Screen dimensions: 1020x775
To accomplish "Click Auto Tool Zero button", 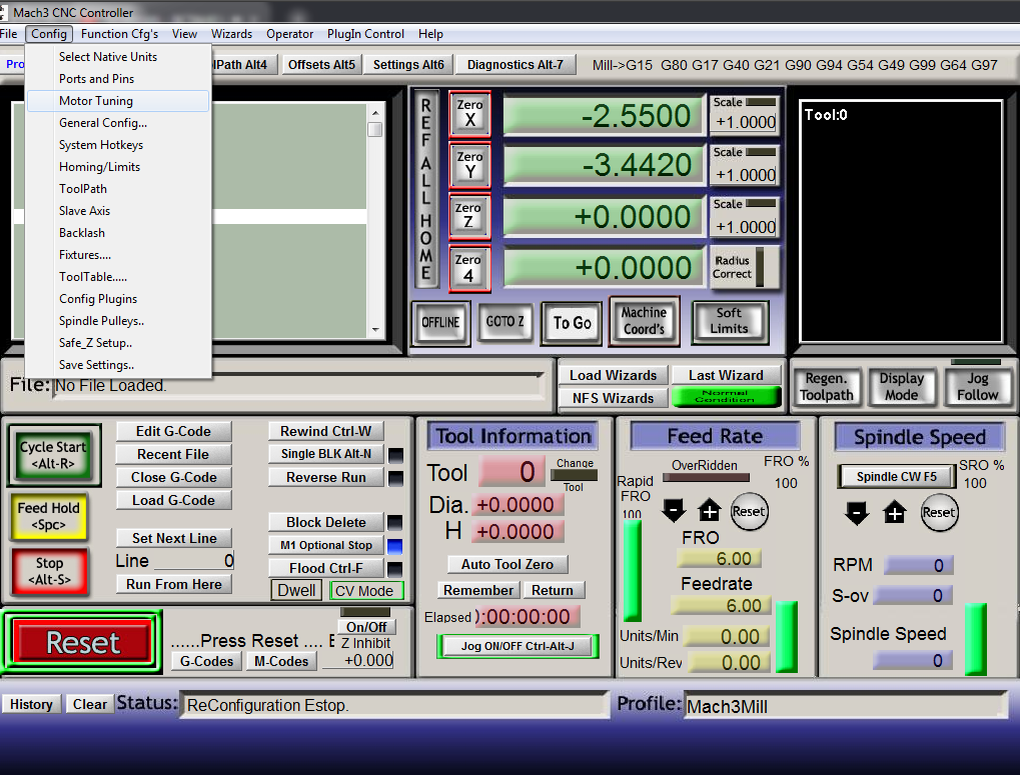I will click(x=507, y=564).
